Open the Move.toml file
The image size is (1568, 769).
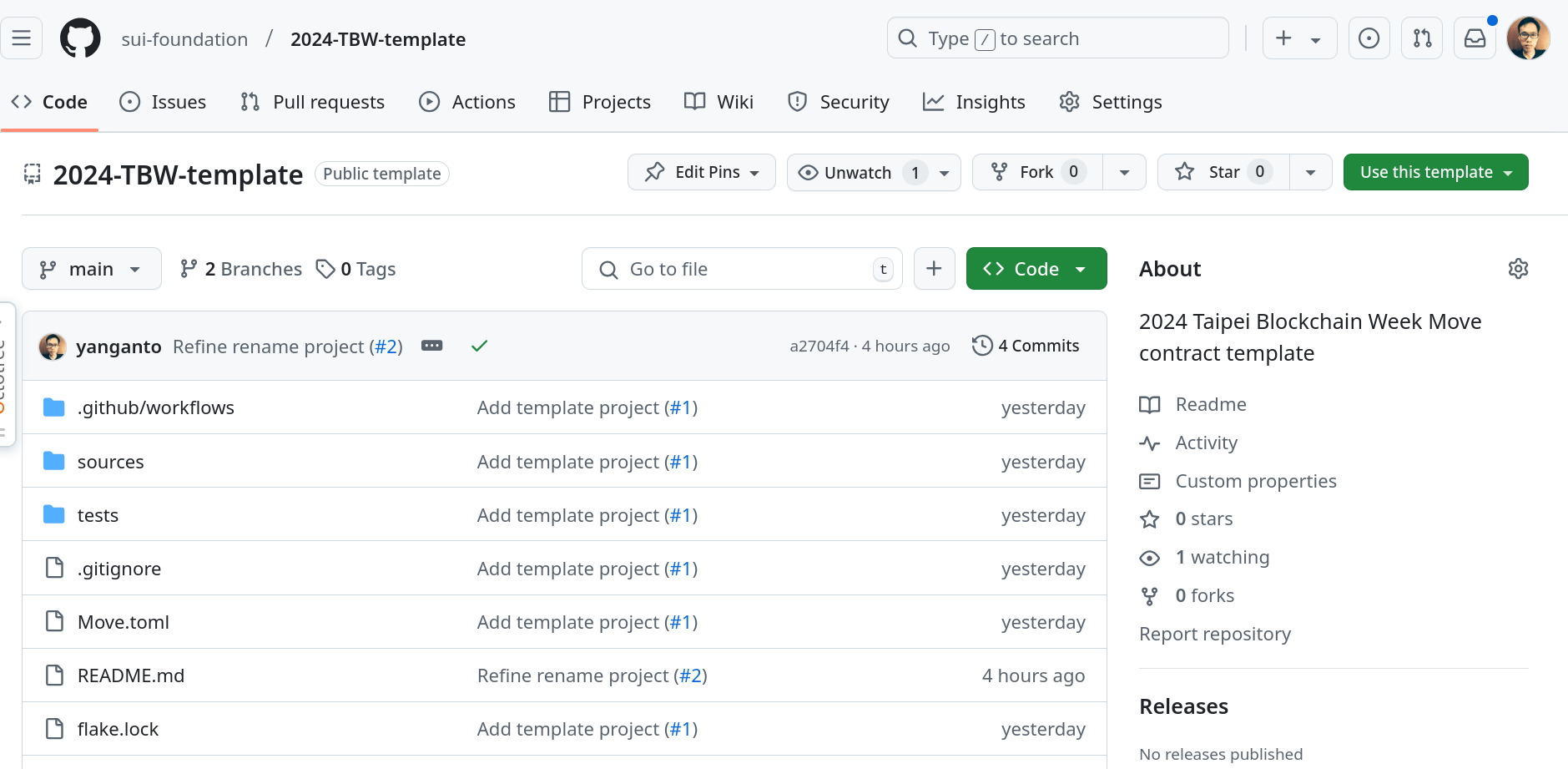point(124,622)
